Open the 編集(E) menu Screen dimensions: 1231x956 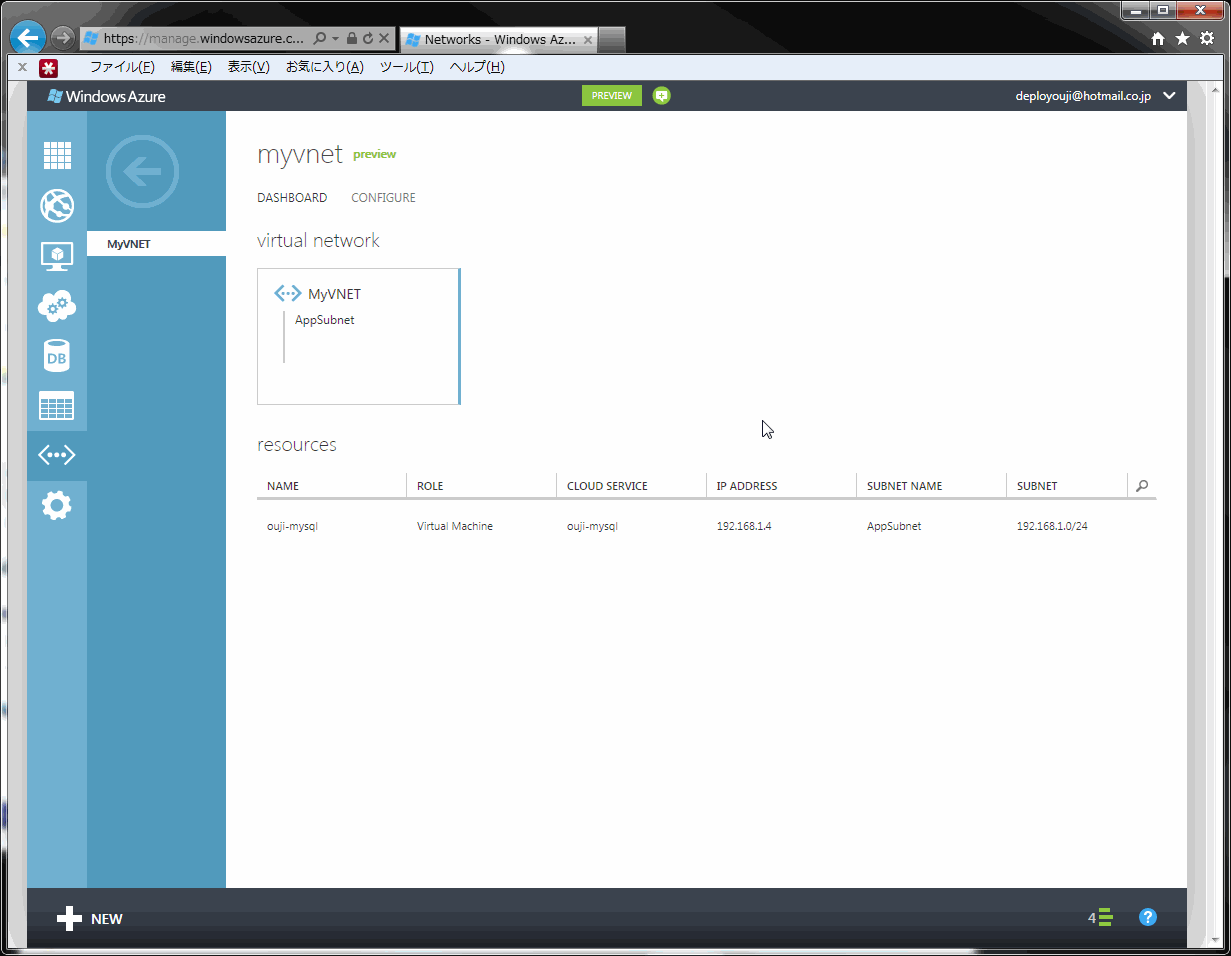pos(191,67)
